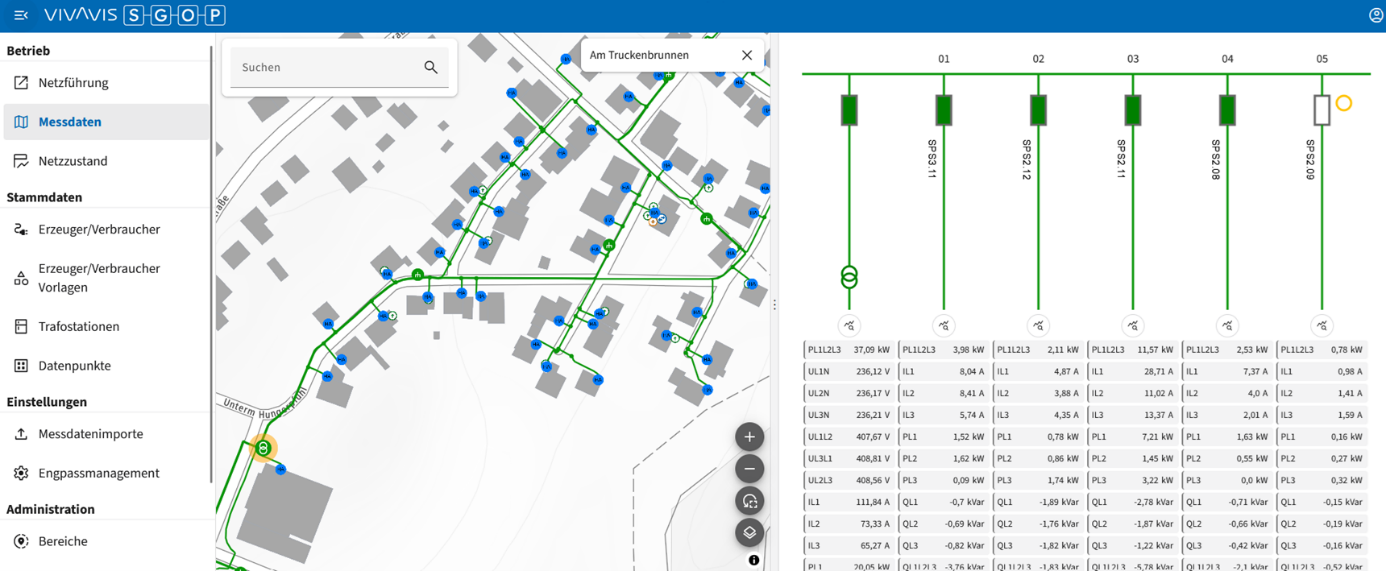
Task: Toggle the fuse on feeder 04 SPS2.08
Action: pyautogui.click(x=1227, y=110)
